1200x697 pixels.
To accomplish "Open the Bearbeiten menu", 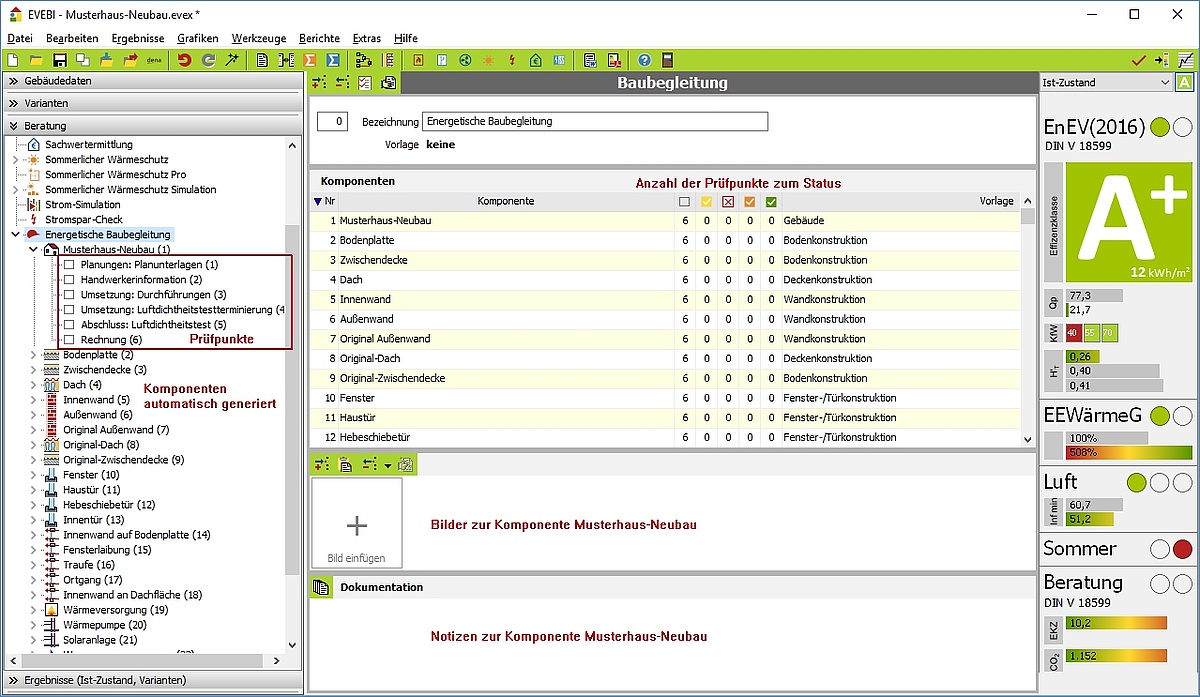I will (x=72, y=38).
